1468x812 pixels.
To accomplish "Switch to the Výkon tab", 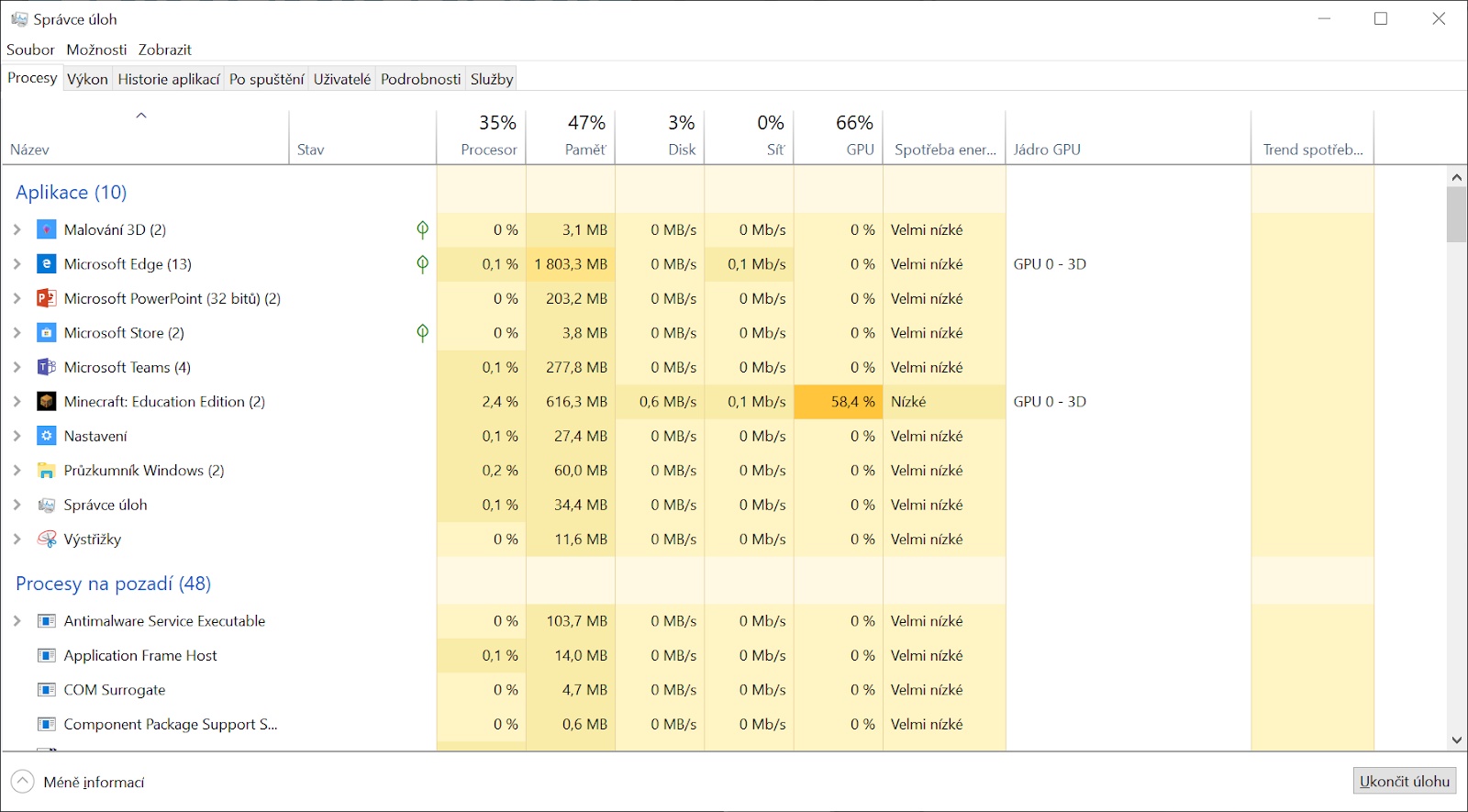I will point(88,79).
